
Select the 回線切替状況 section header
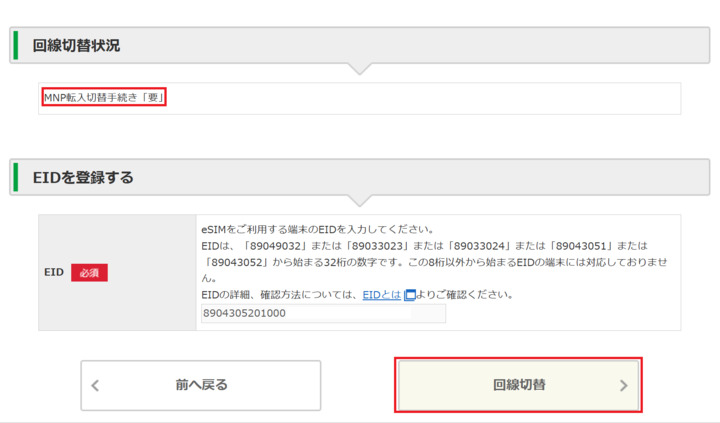pyautogui.click(x=76, y=46)
